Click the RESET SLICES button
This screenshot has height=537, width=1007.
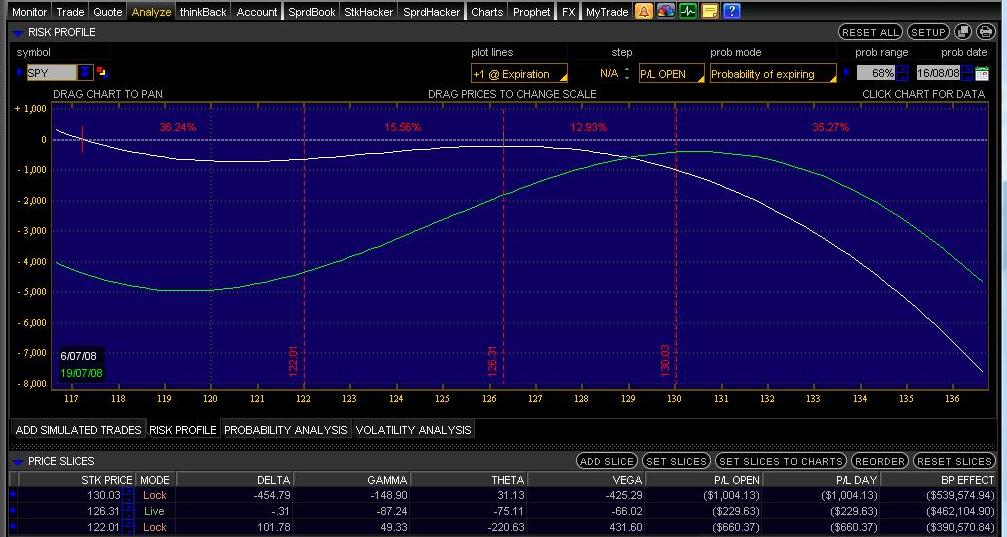(954, 461)
